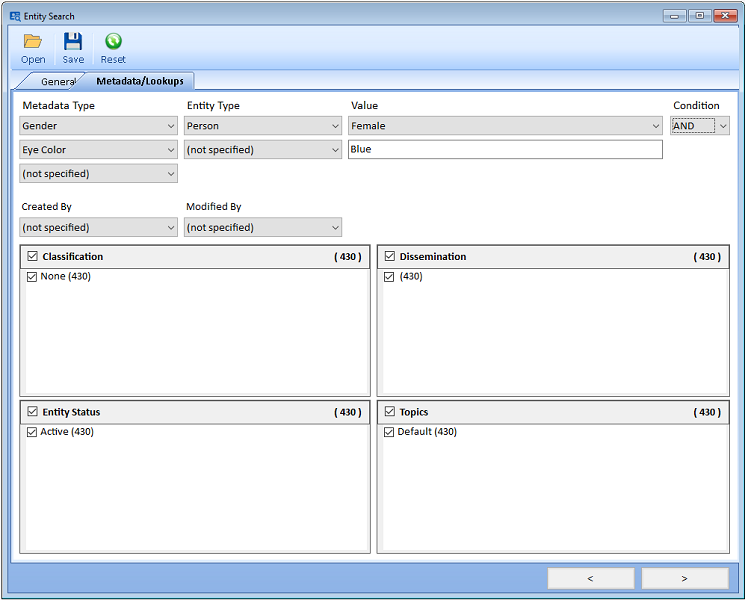The width and height of the screenshot is (745, 600).
Task: Click the Condition column label
Action: click(x=696, y=105)
